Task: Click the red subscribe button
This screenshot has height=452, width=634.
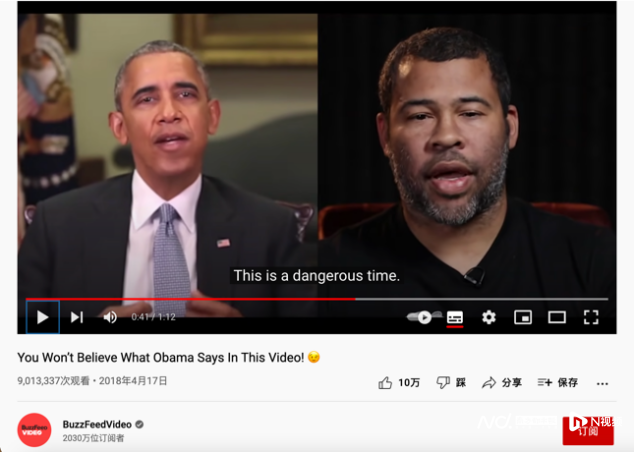Action: (588, 431)
